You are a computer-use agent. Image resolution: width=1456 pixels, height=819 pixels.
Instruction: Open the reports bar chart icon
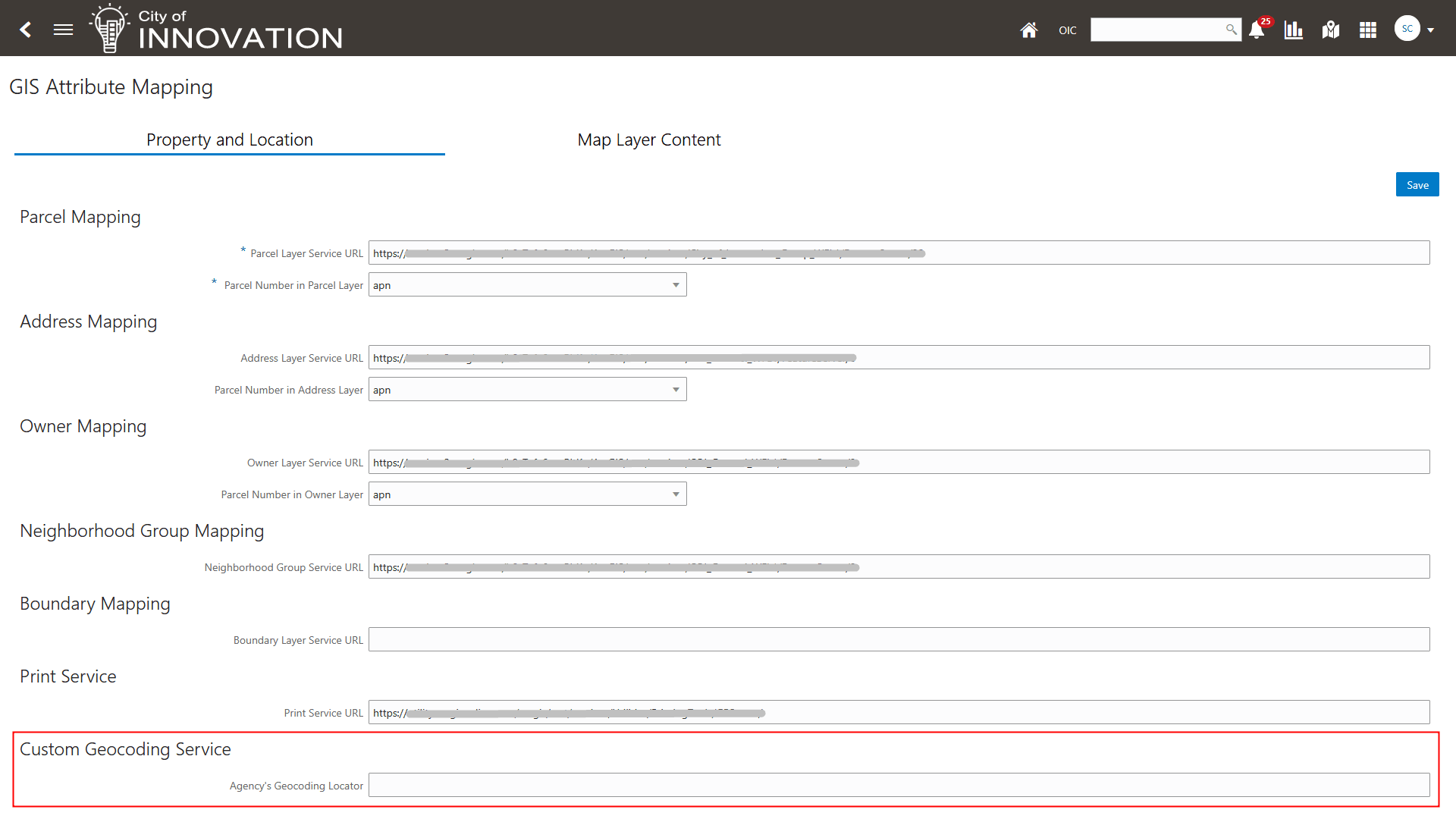click(x=1293, y=30)
